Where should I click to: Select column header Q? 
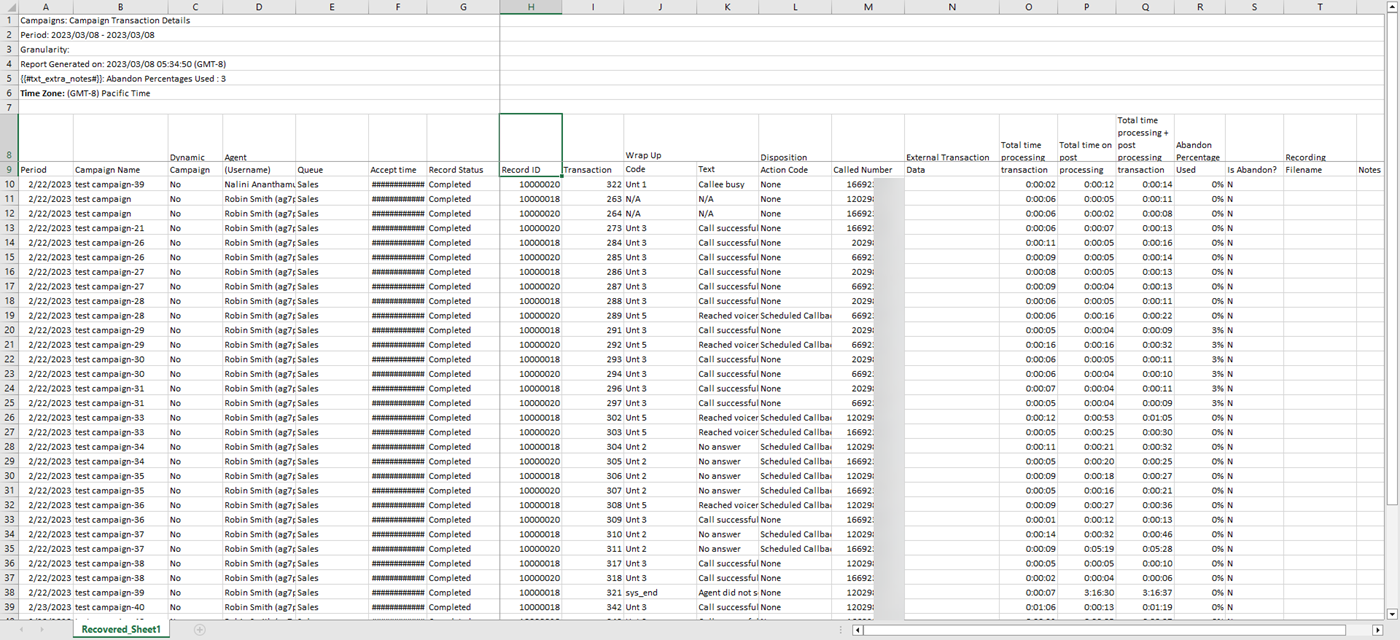click(x=1145, y=7)
